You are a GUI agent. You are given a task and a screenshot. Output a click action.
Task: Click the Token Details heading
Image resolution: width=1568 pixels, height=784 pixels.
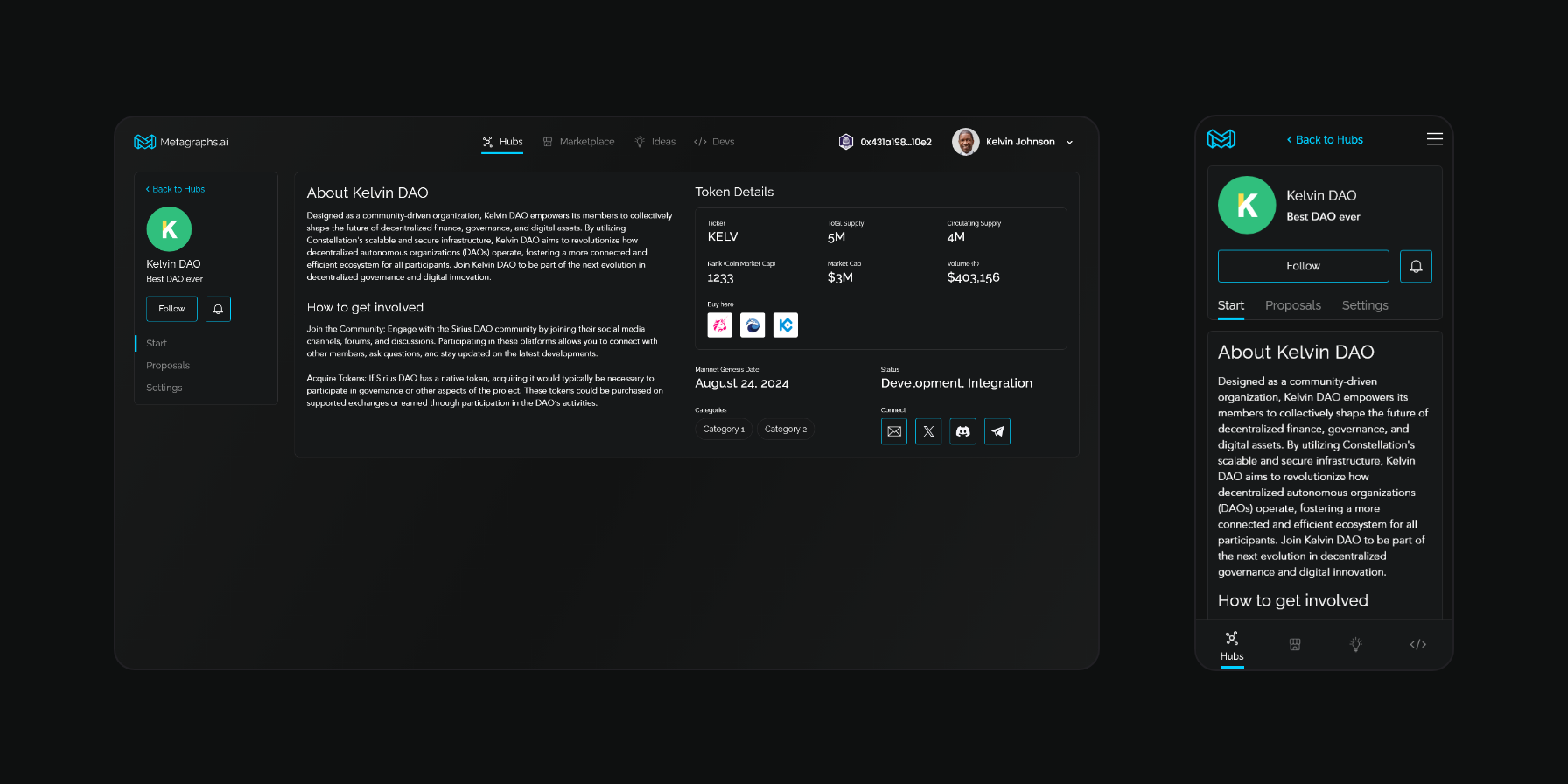[x=734, y=192]
